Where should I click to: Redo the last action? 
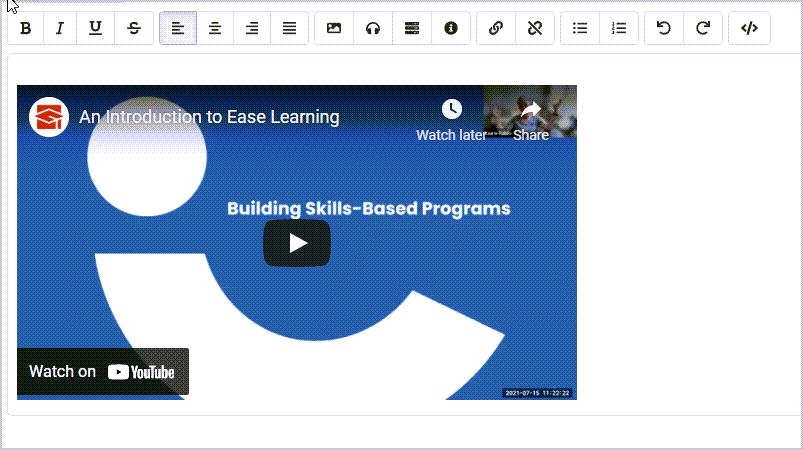point(703,28)
